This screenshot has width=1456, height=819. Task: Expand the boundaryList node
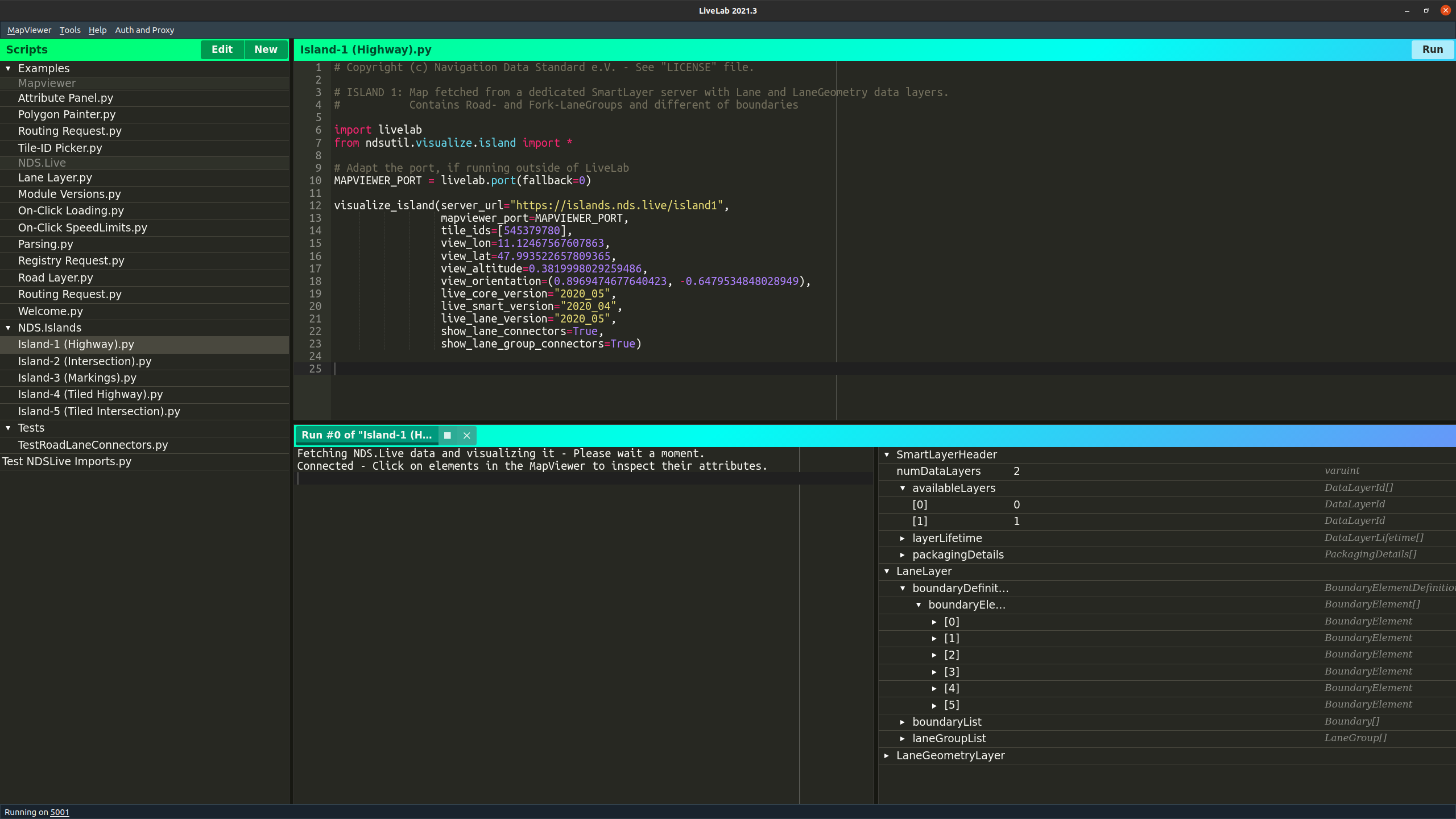[903, 722]
